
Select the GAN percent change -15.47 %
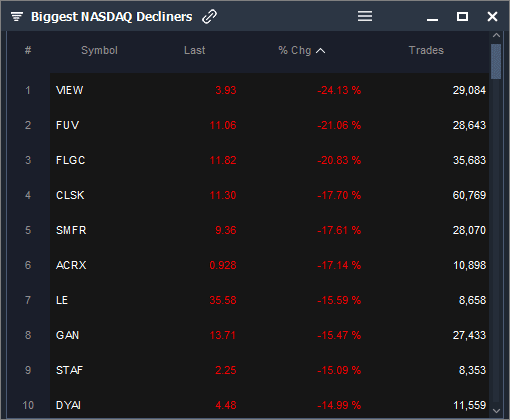339,335
